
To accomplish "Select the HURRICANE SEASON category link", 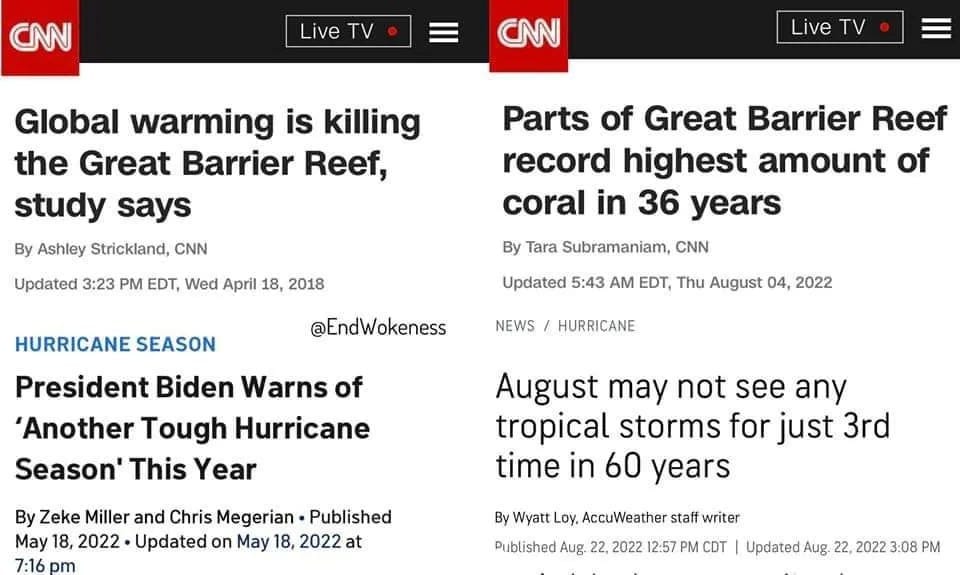I will [115, 344].
